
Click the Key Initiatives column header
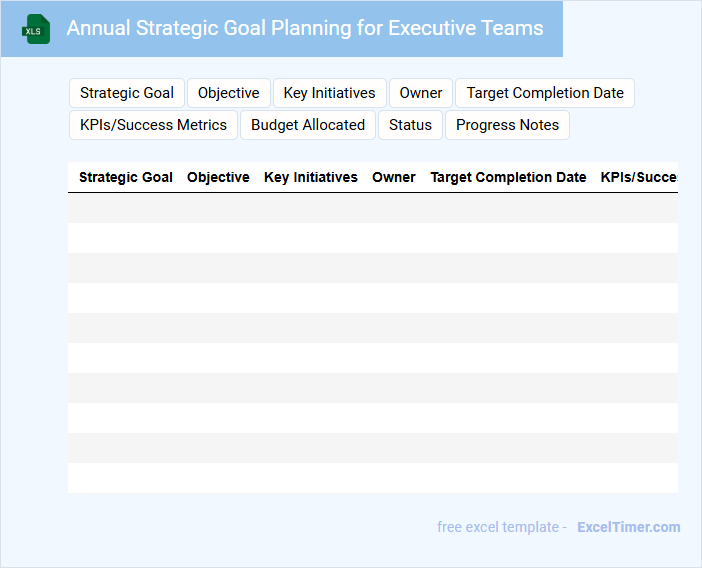311,177
